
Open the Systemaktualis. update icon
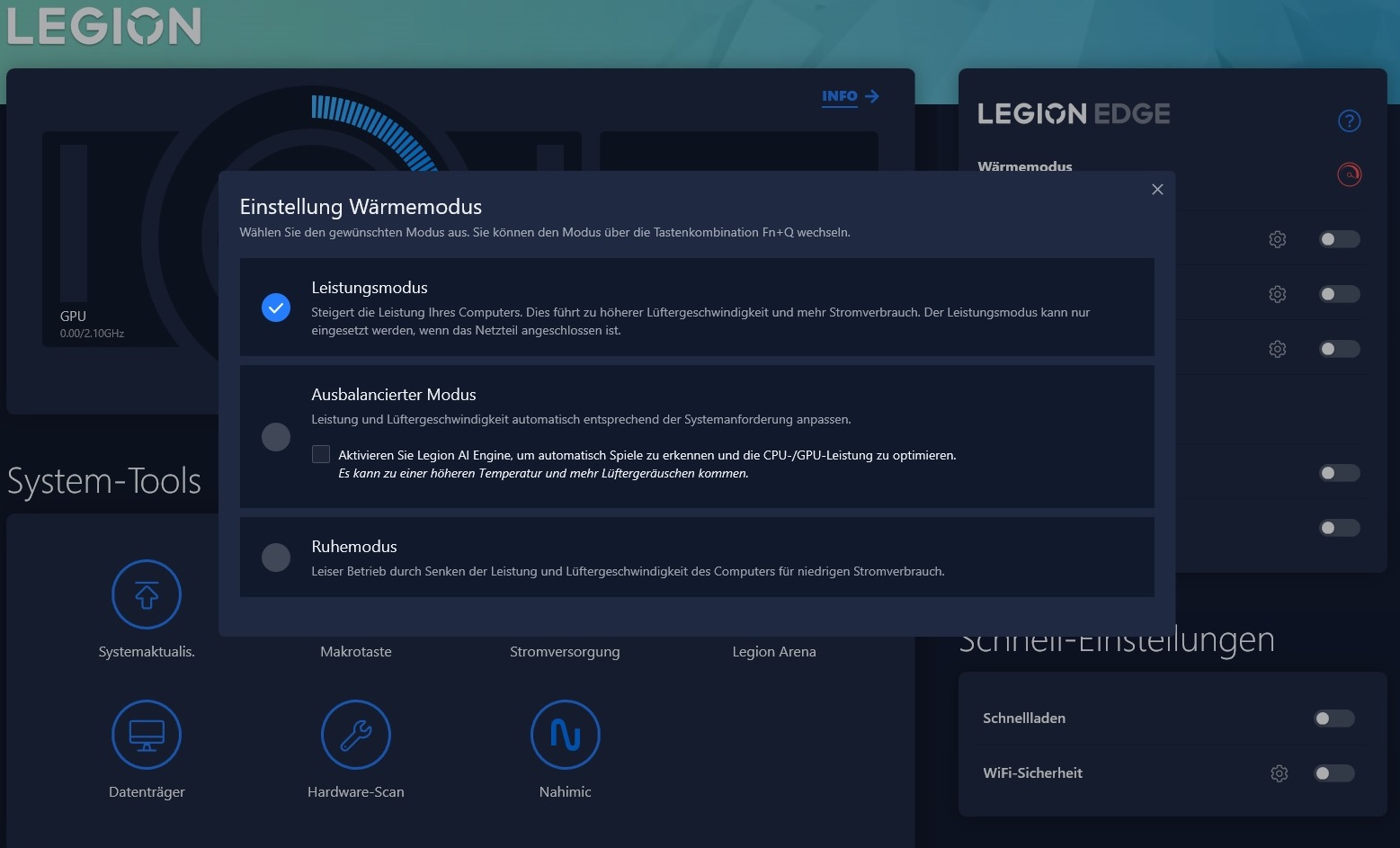pyautogui.click(x=147, y=594)
